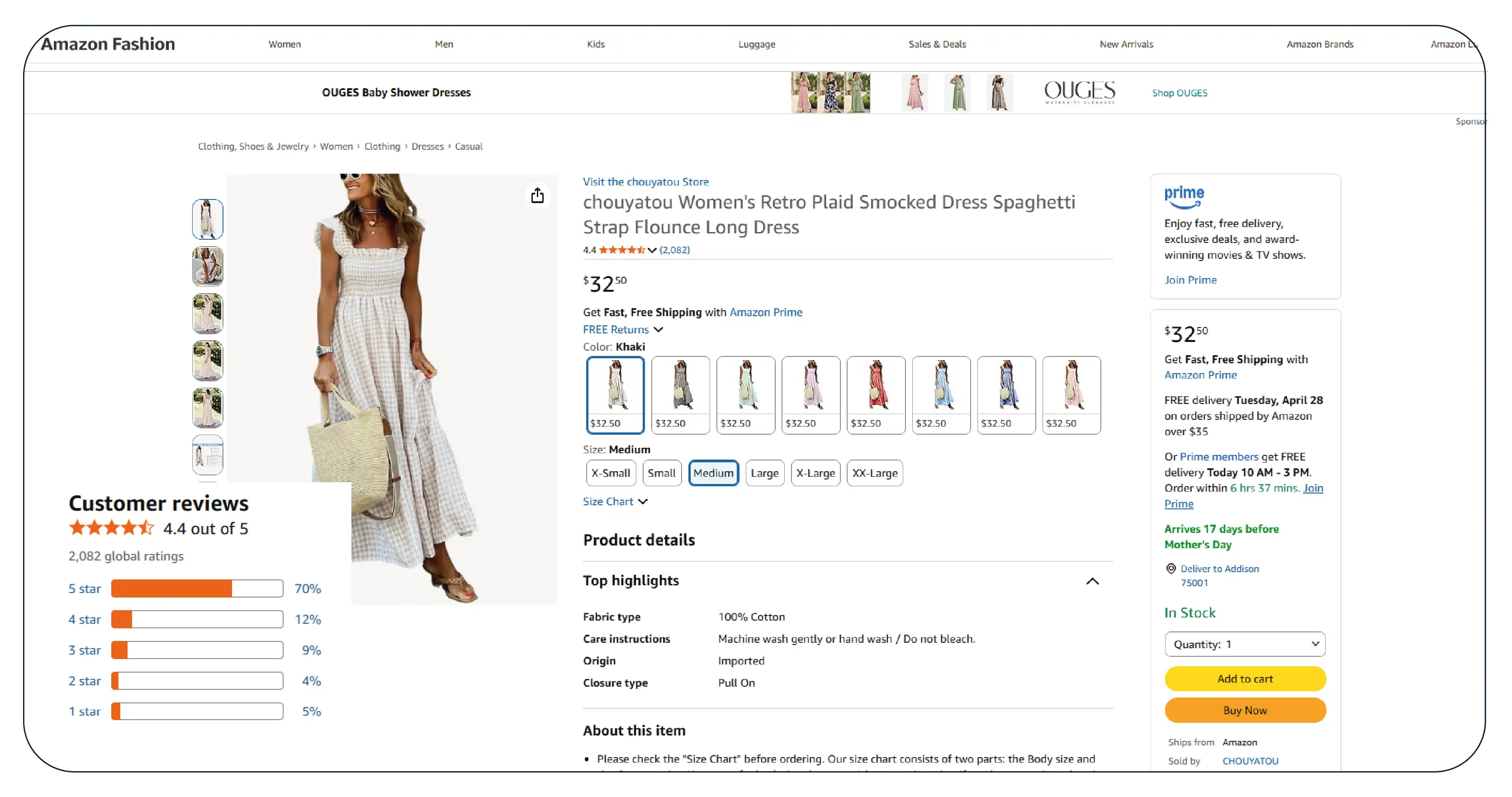Select the Large size option

point(764,473)
